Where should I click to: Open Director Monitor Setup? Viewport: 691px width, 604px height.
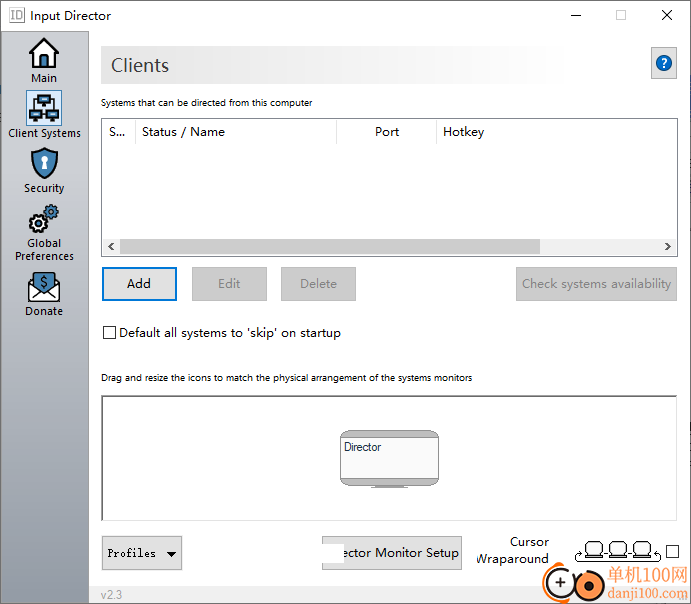[392, 553]
